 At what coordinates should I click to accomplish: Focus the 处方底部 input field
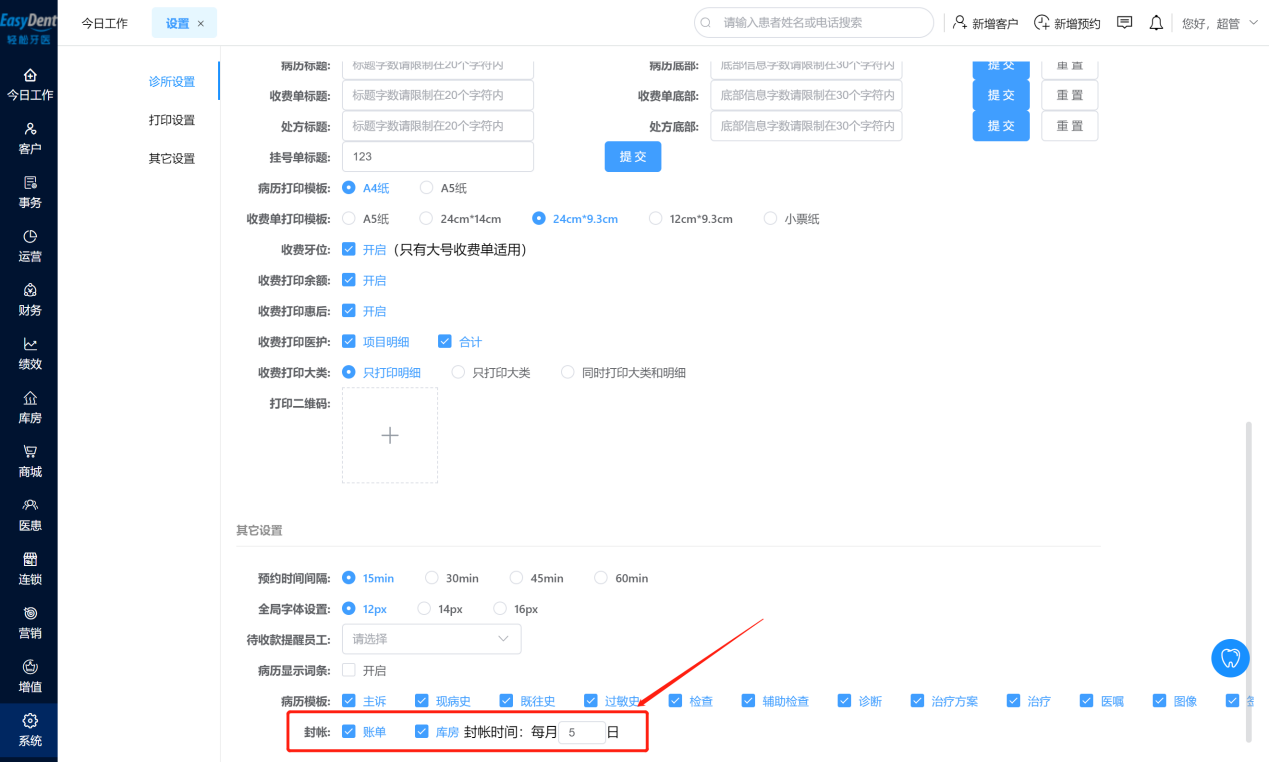pyautogui.click(x=806, y=126)
